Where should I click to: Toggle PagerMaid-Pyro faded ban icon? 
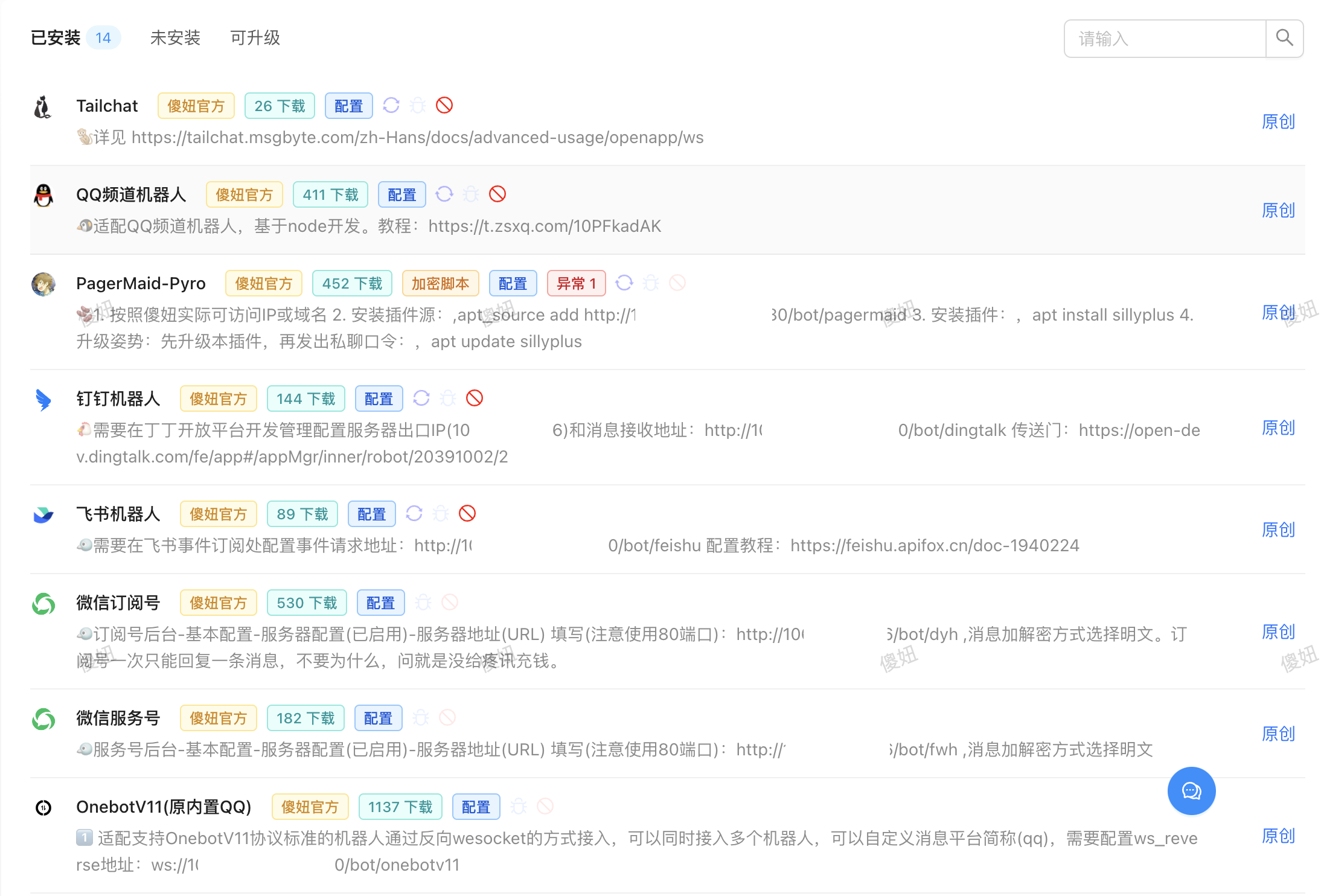tap(677, 283)
